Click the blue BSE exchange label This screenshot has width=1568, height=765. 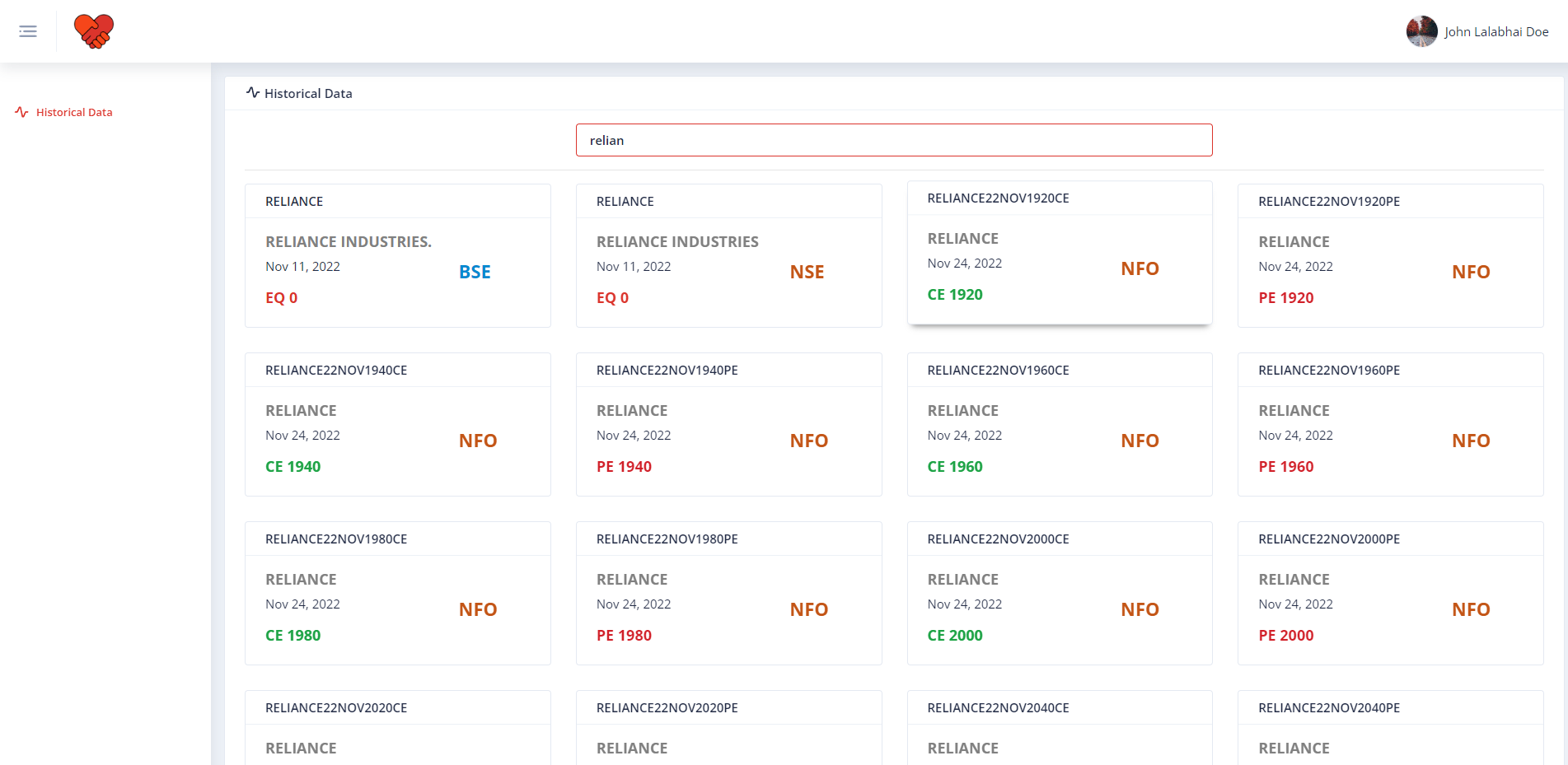click(475, 272)
